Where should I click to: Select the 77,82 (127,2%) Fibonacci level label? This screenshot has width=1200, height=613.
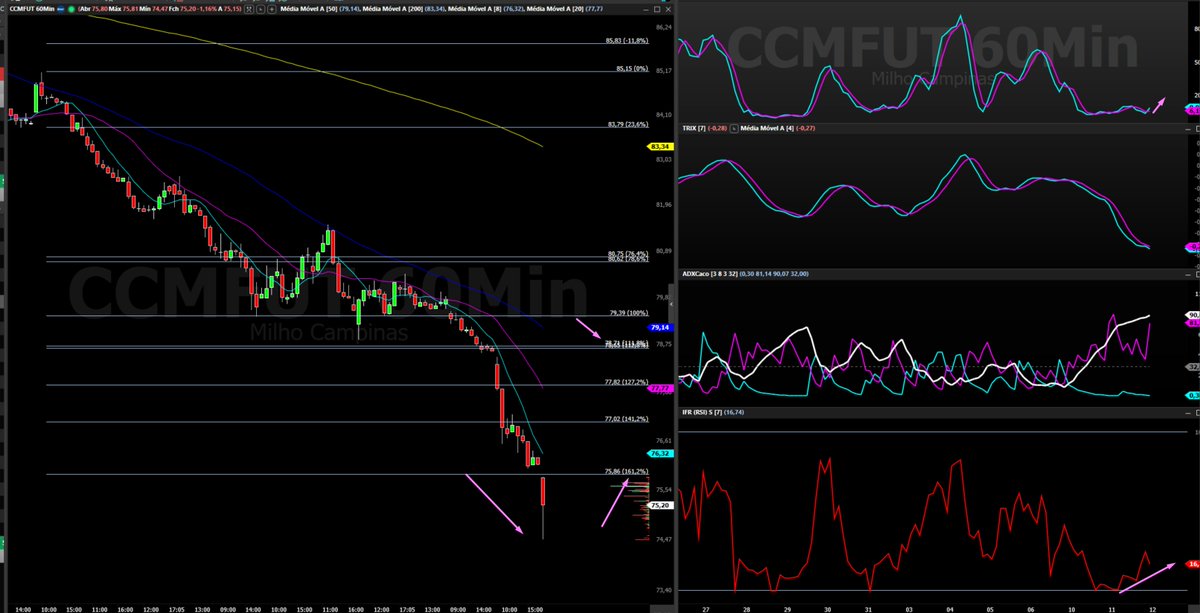coord(627,382)
